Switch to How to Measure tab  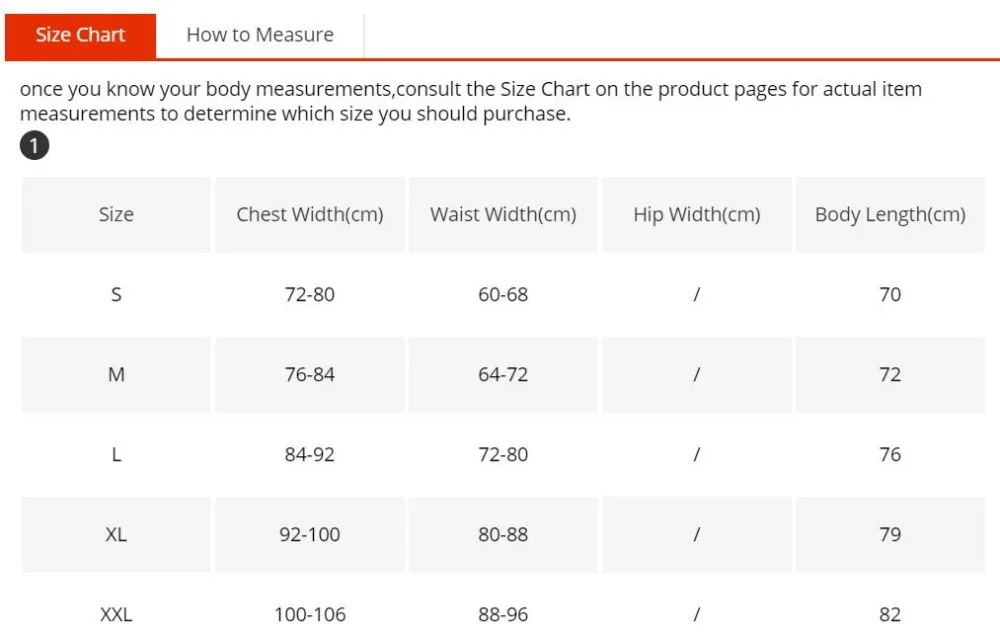click(x=260, y=36)
